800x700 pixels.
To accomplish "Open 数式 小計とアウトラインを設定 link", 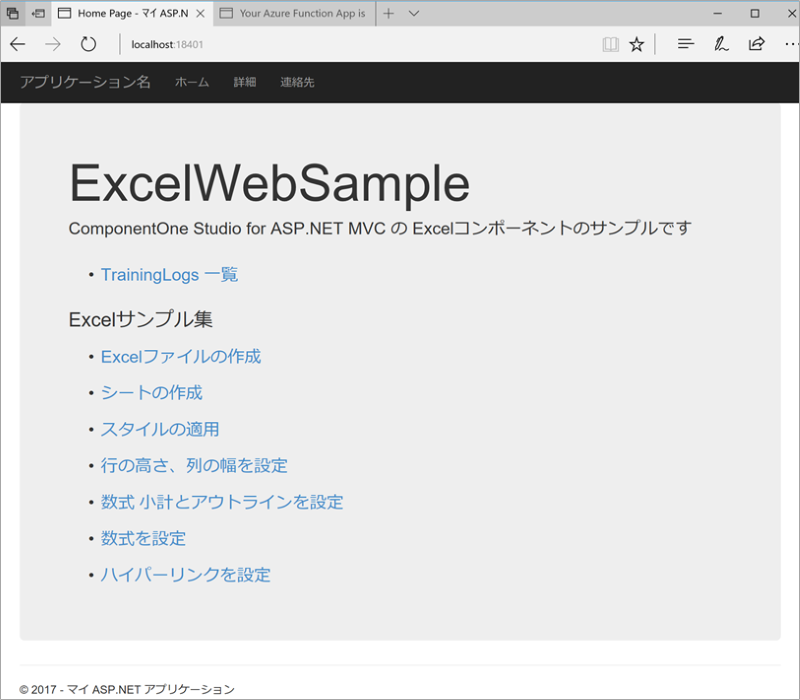I will pyautogui.click(x=222, y=502).
